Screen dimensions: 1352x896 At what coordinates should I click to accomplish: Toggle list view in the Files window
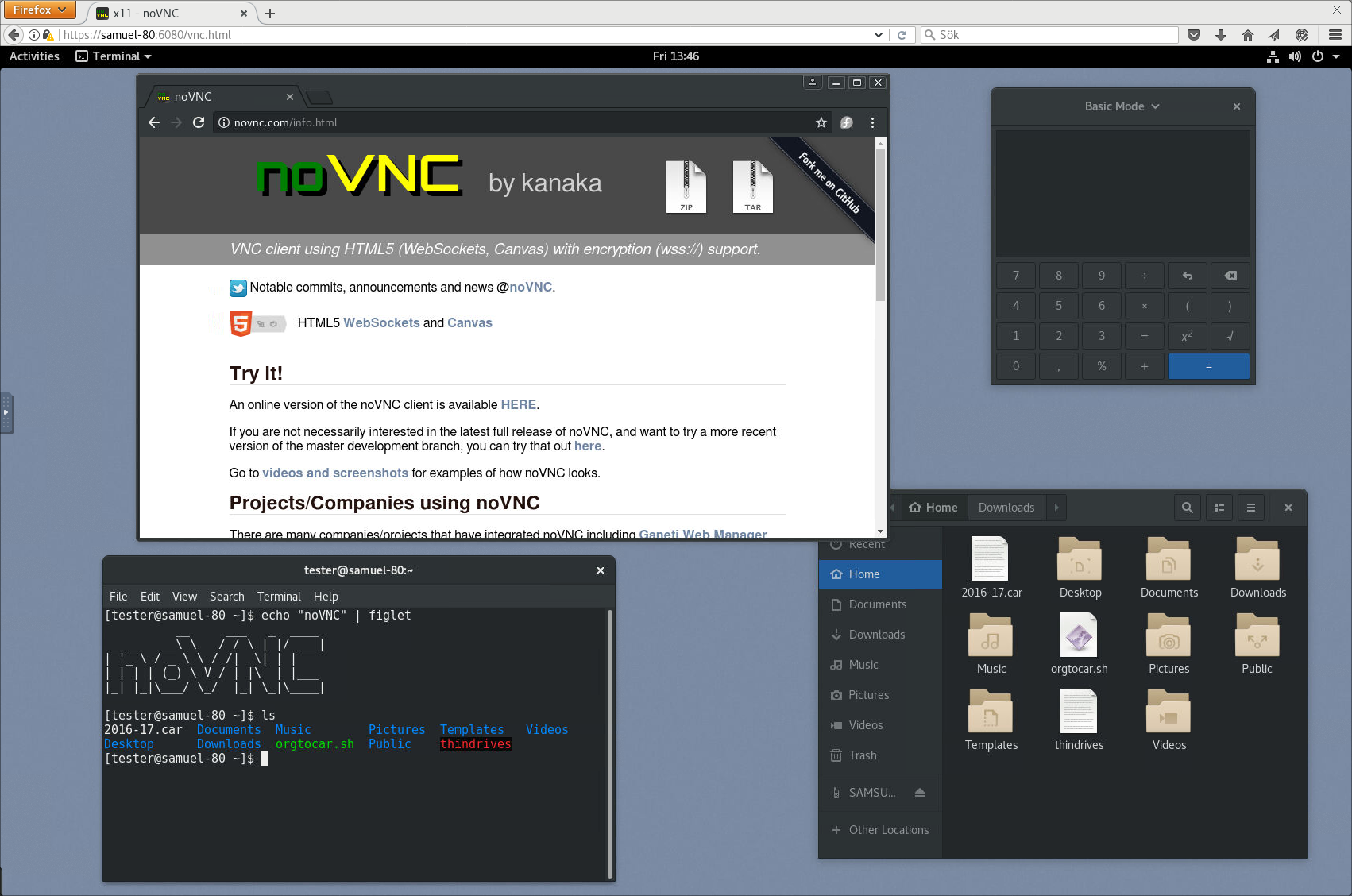1219,507
